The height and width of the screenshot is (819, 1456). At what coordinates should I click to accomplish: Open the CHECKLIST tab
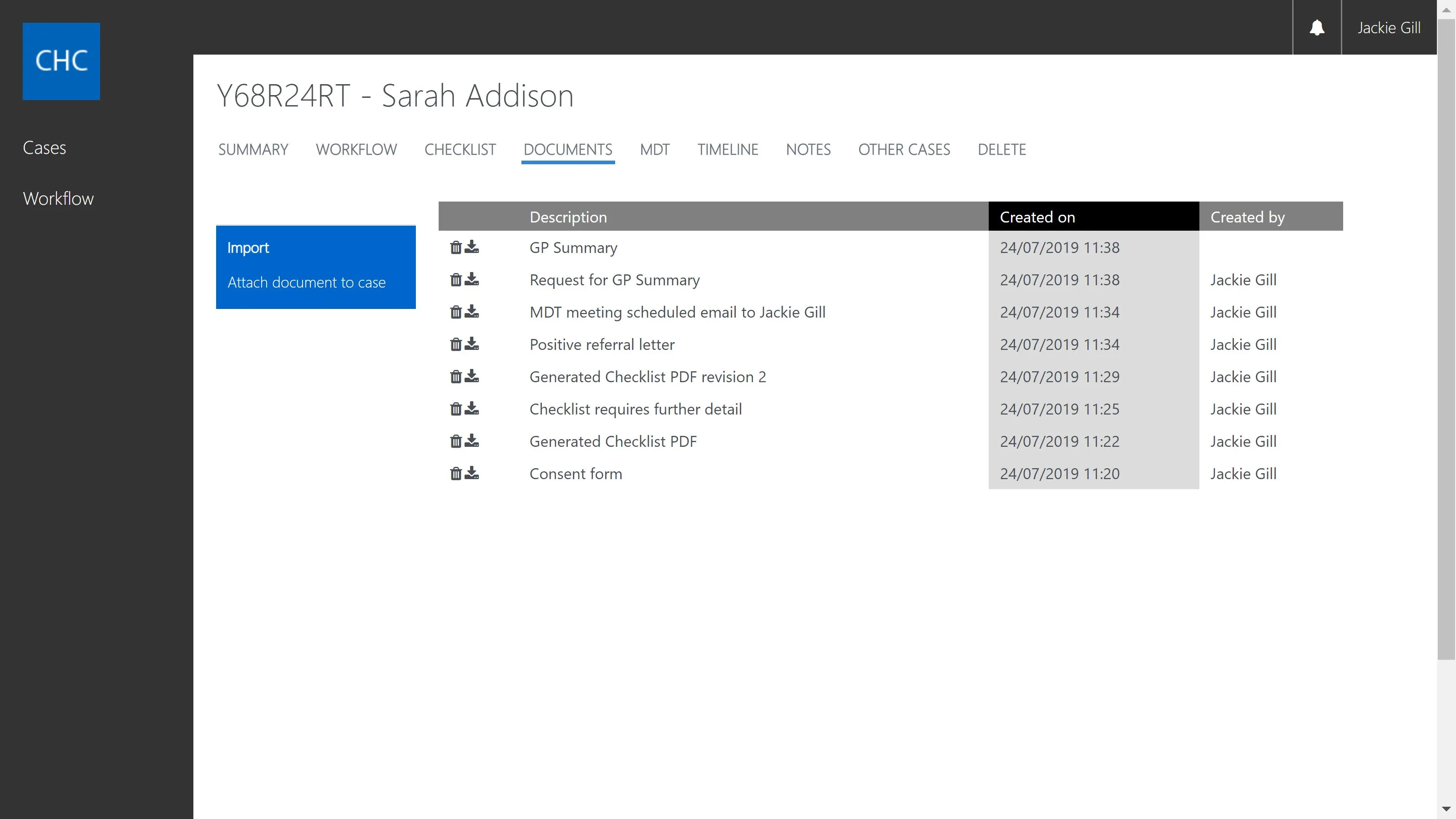coord(460,150)
